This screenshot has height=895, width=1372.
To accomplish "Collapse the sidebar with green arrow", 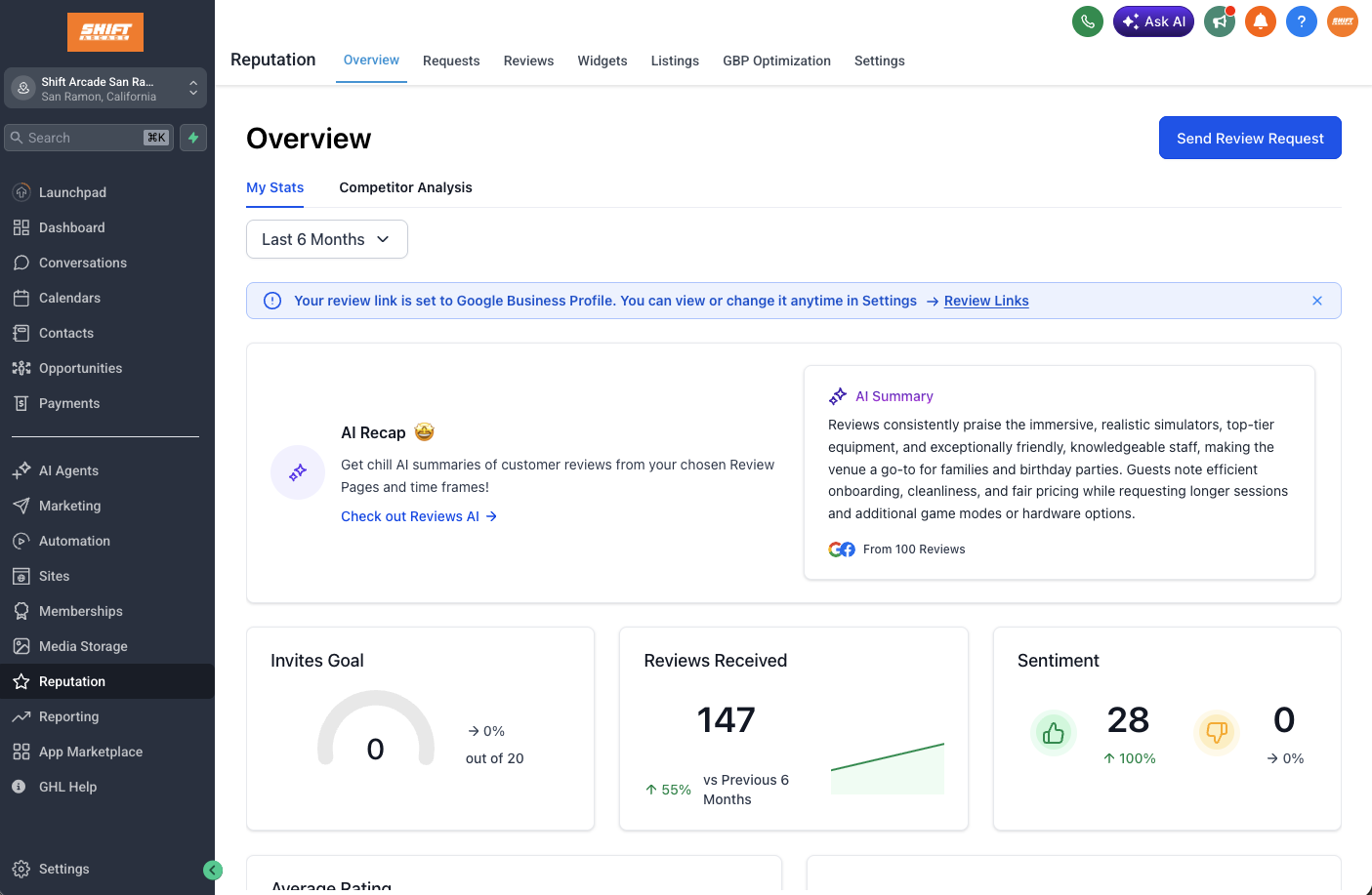I will click(x=213, y=870).
